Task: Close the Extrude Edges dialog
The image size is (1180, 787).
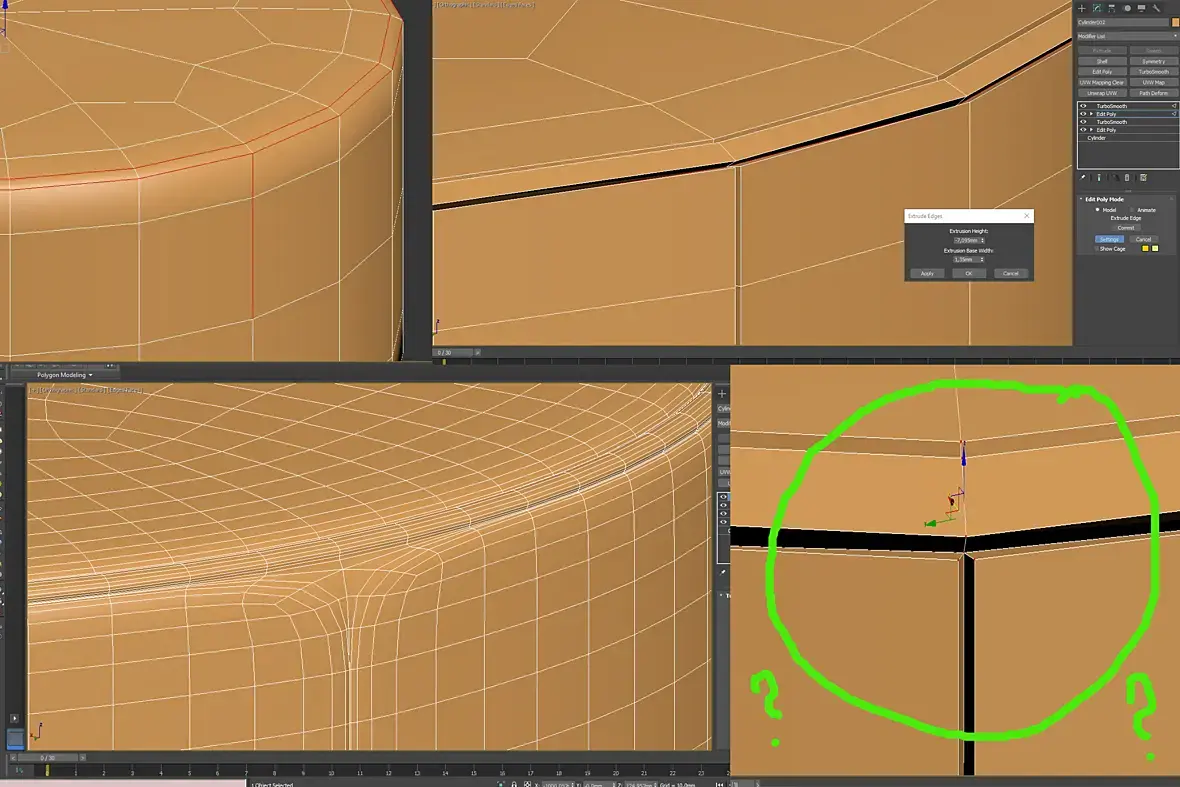Action: (x=1026, y=216)
